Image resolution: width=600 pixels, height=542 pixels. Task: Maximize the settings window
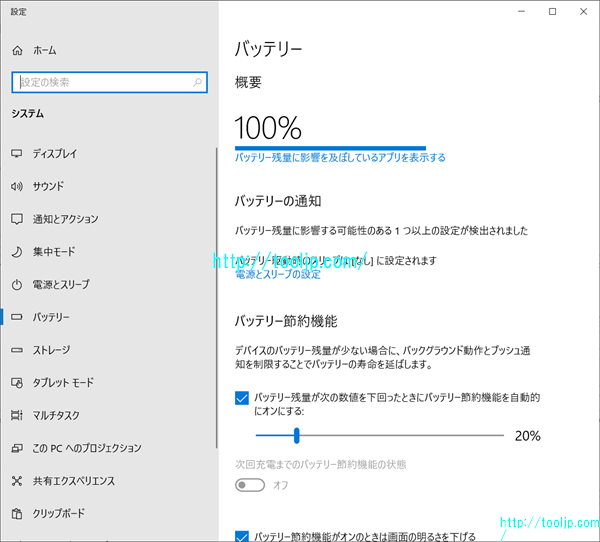(553, 11)
